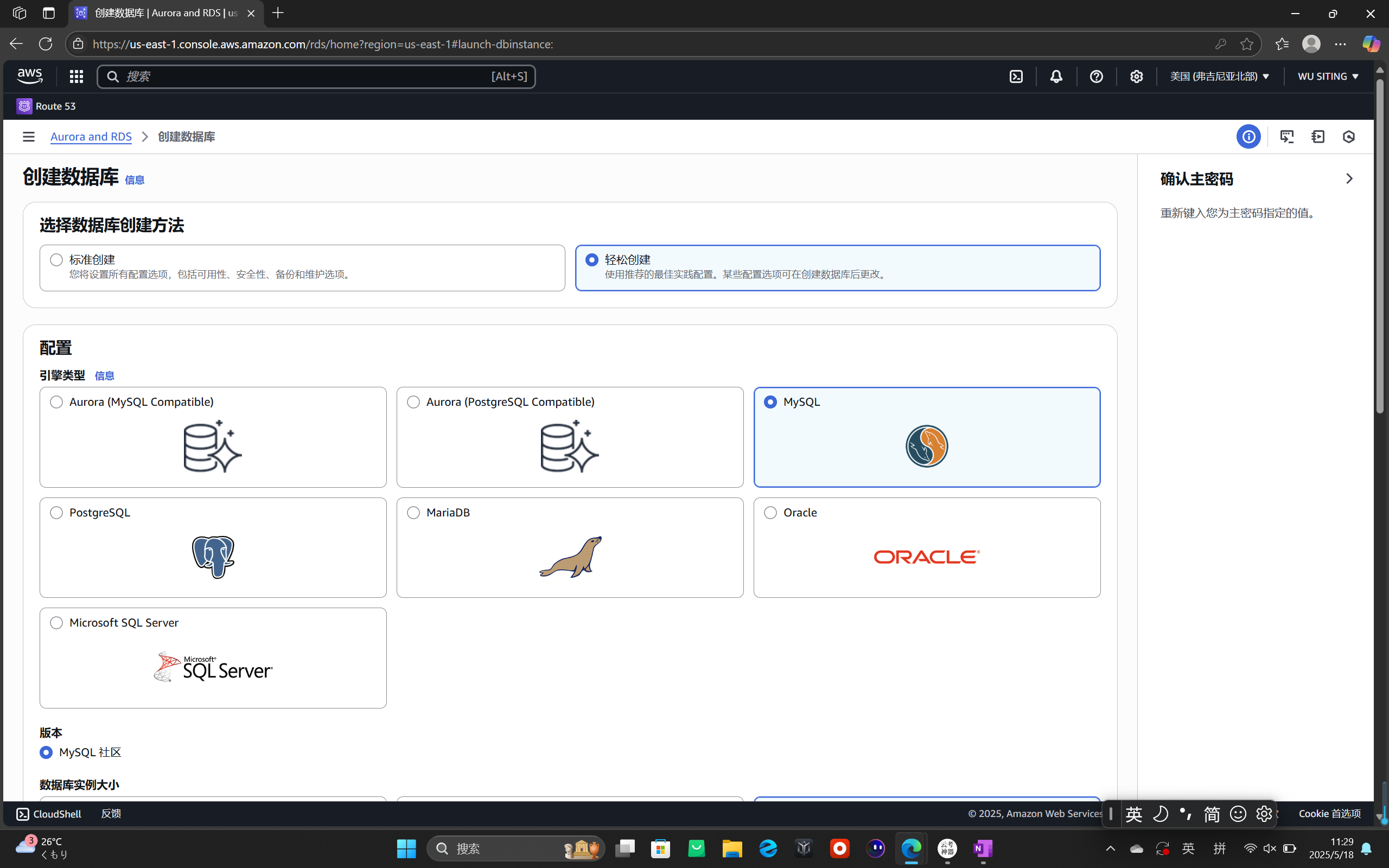
Task: Open the CloudShell terminal icon in top bar
Action: tap(1016, 76)
